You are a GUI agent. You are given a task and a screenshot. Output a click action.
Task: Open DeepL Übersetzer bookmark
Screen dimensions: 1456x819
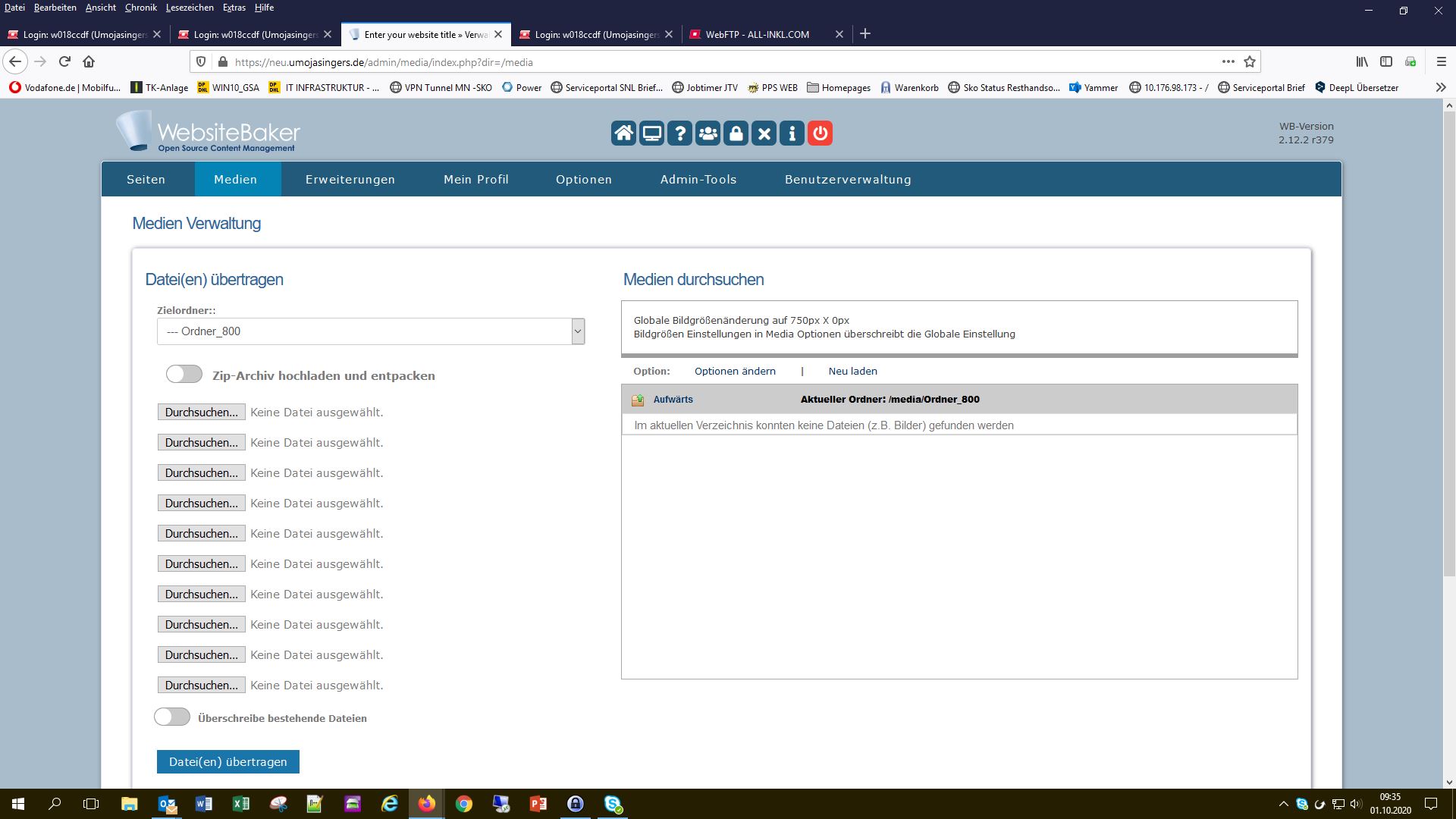pos(1357,87)
